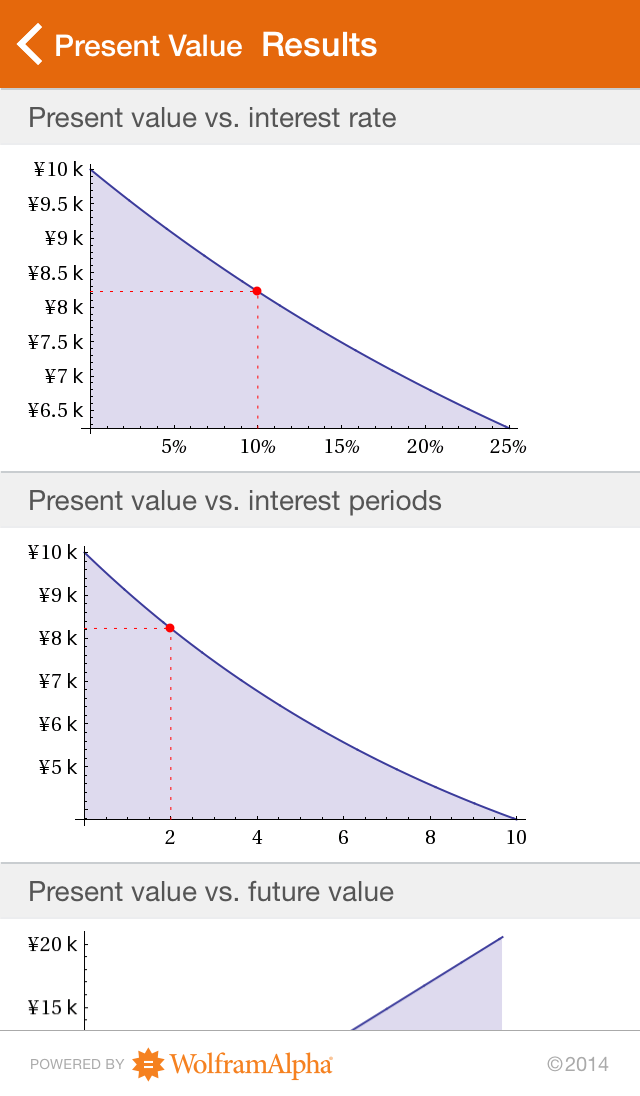Tap the red dot on interest periods curve
The height and width of the screenshot is (1096, 640).
point(170,628)
